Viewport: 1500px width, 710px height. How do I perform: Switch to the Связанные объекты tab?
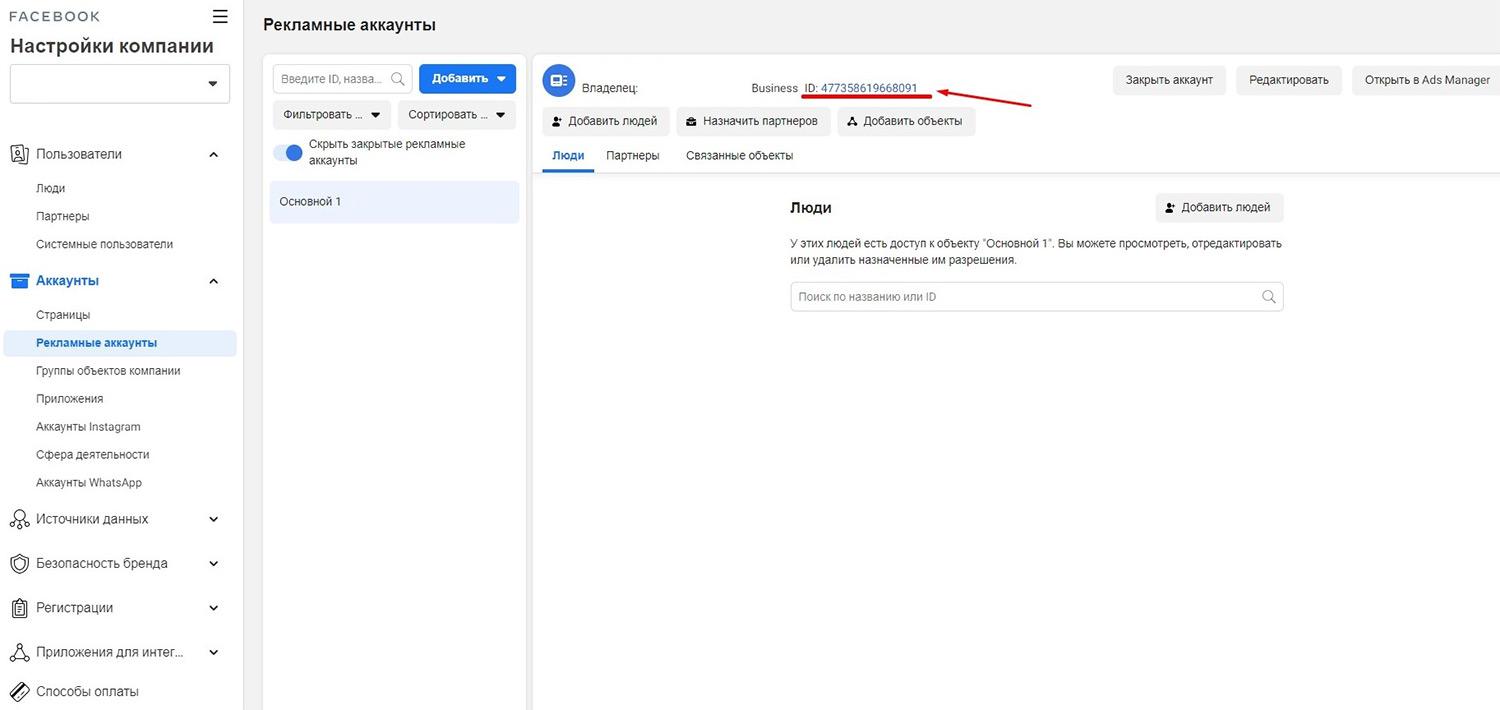(x=740, y=156)
